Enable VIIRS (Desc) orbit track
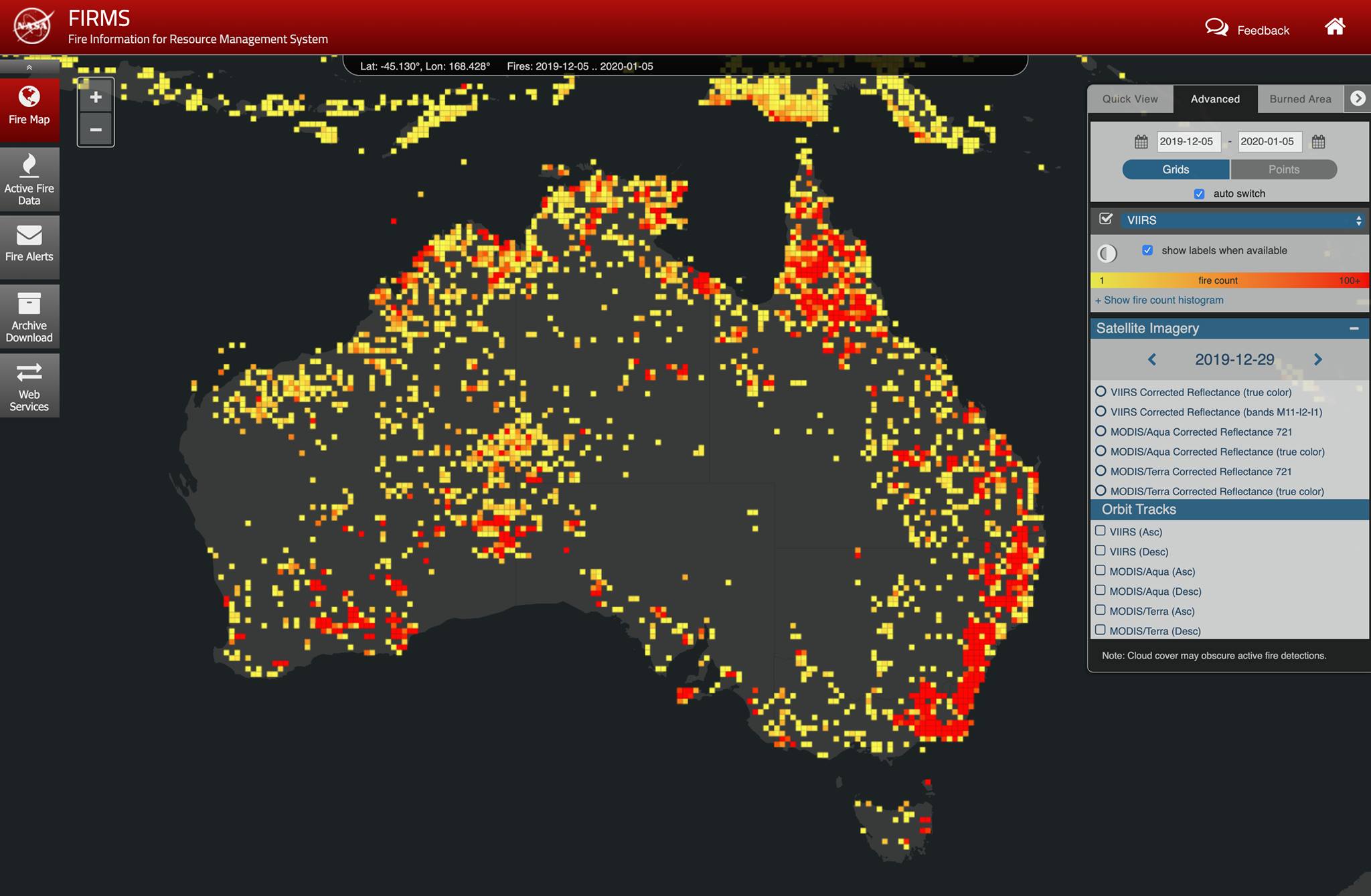Screen dimensions: 1371x896 [x=1100, y=551]
